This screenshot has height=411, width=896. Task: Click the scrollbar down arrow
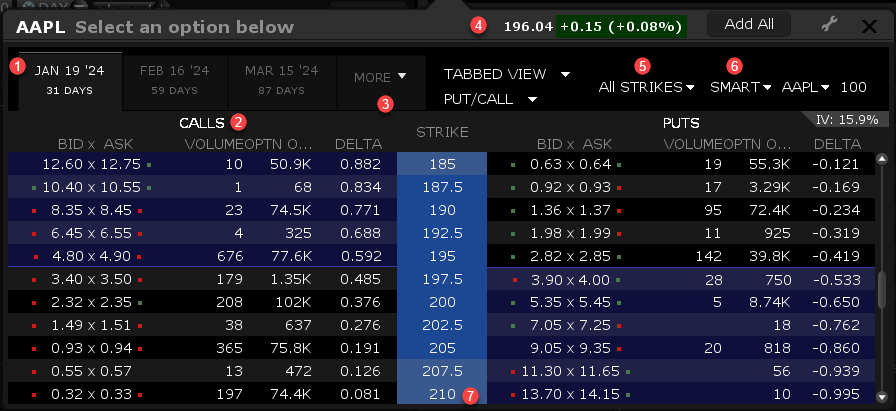point(882,396)
